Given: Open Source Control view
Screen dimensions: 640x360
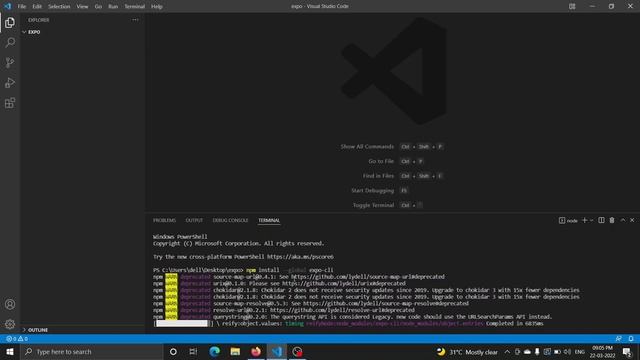Looking at the screenshot, I should coord(10,62).
